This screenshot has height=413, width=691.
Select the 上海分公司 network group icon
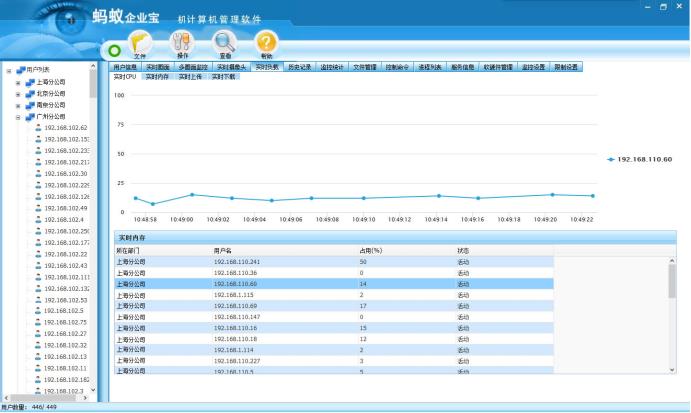(x=29, y=82)
